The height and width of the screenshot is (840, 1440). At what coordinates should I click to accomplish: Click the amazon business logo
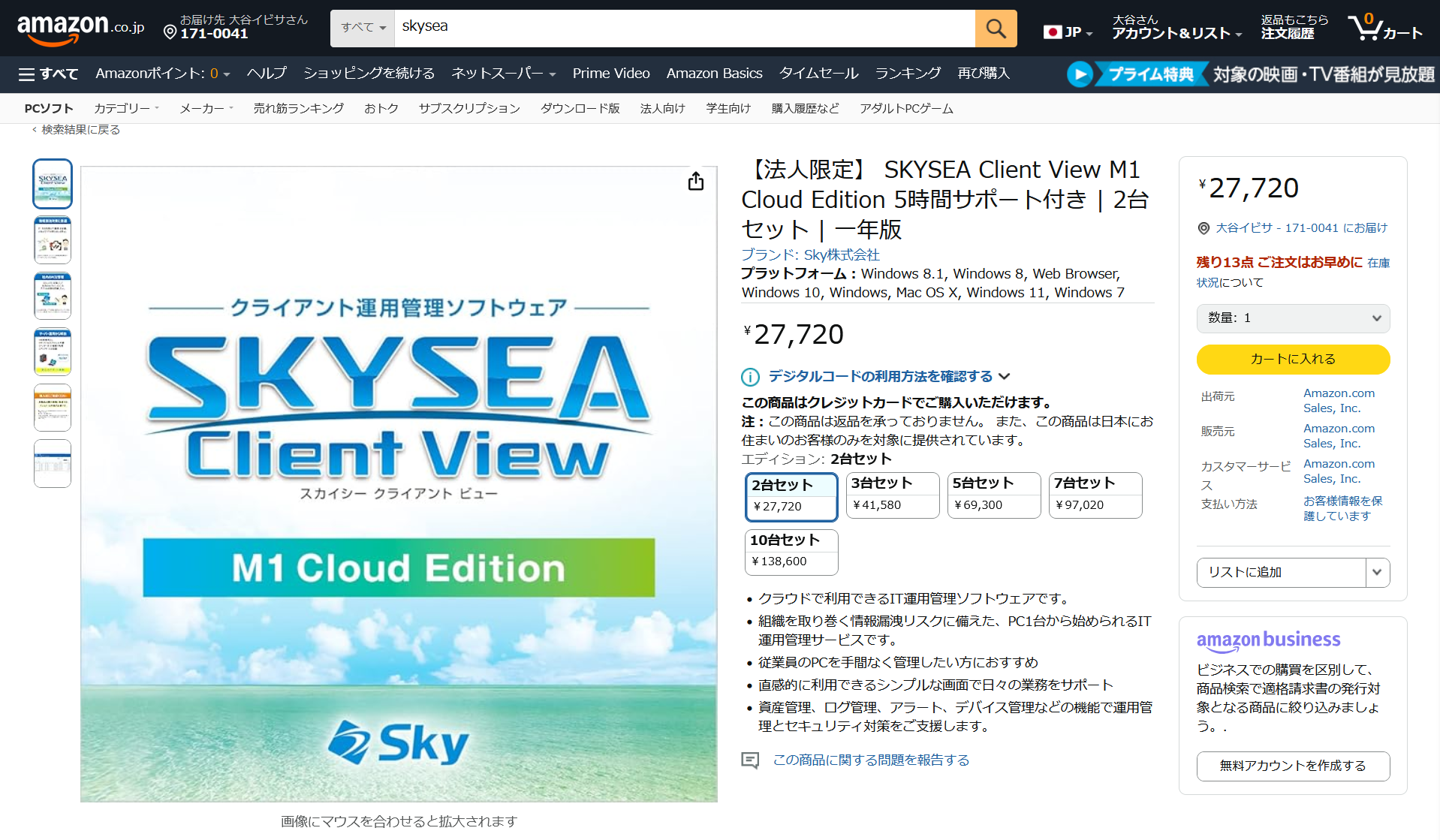pos(1268,640)
